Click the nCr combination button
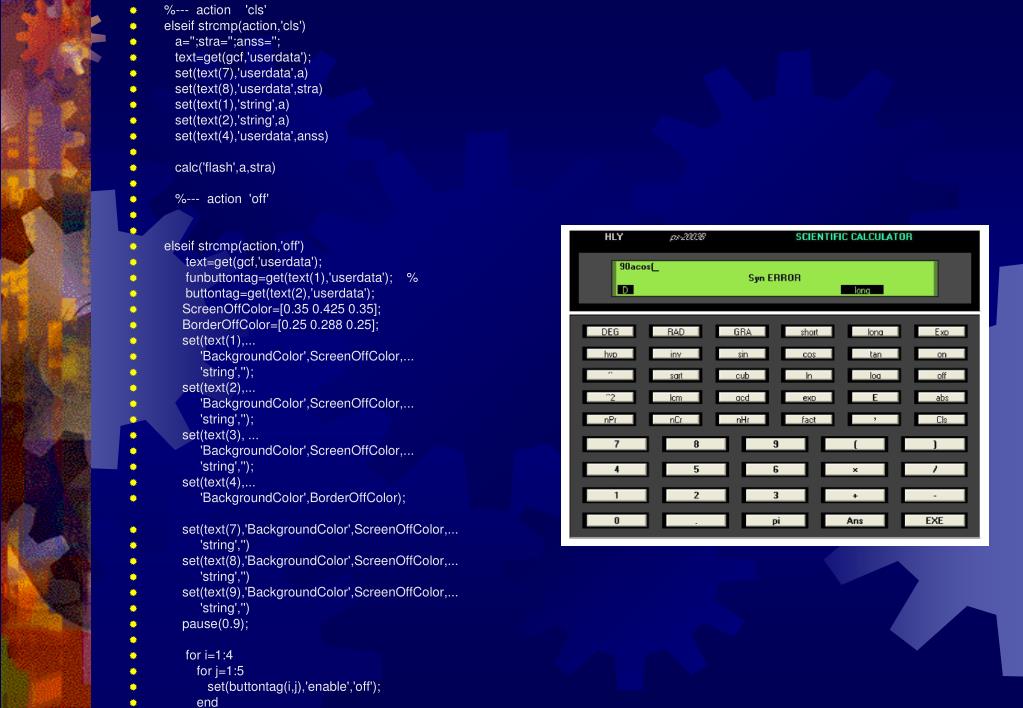The height and width of the screenshot is (708, 1023). click(x=676, y=420)
